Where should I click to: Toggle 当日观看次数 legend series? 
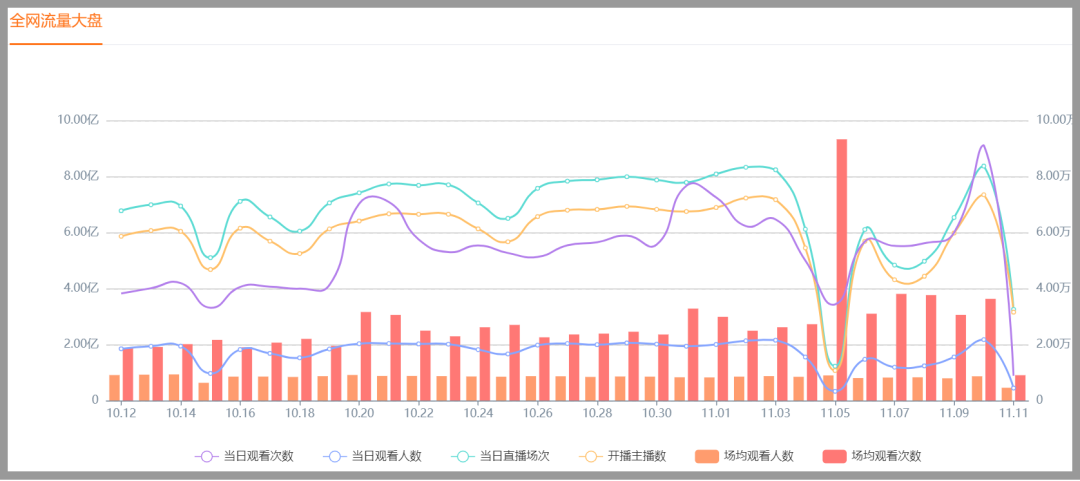245,456
